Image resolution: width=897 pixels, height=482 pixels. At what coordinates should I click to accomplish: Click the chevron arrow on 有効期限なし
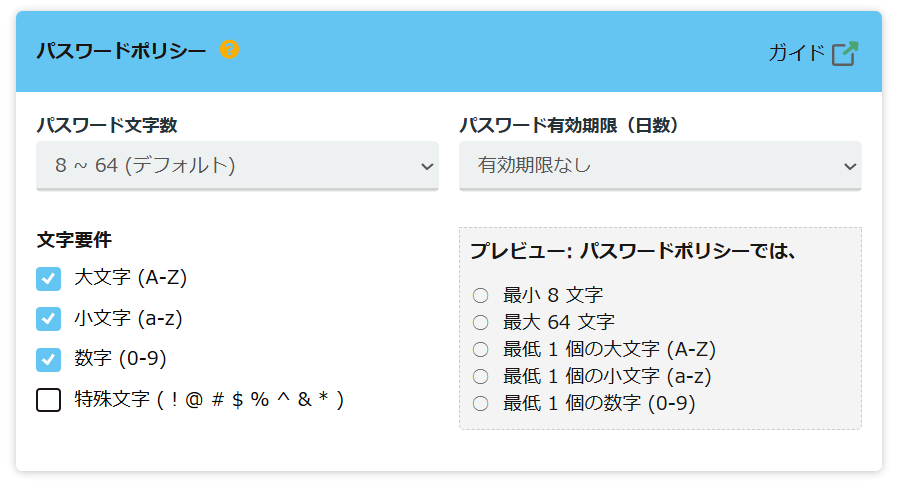[850, 166]
